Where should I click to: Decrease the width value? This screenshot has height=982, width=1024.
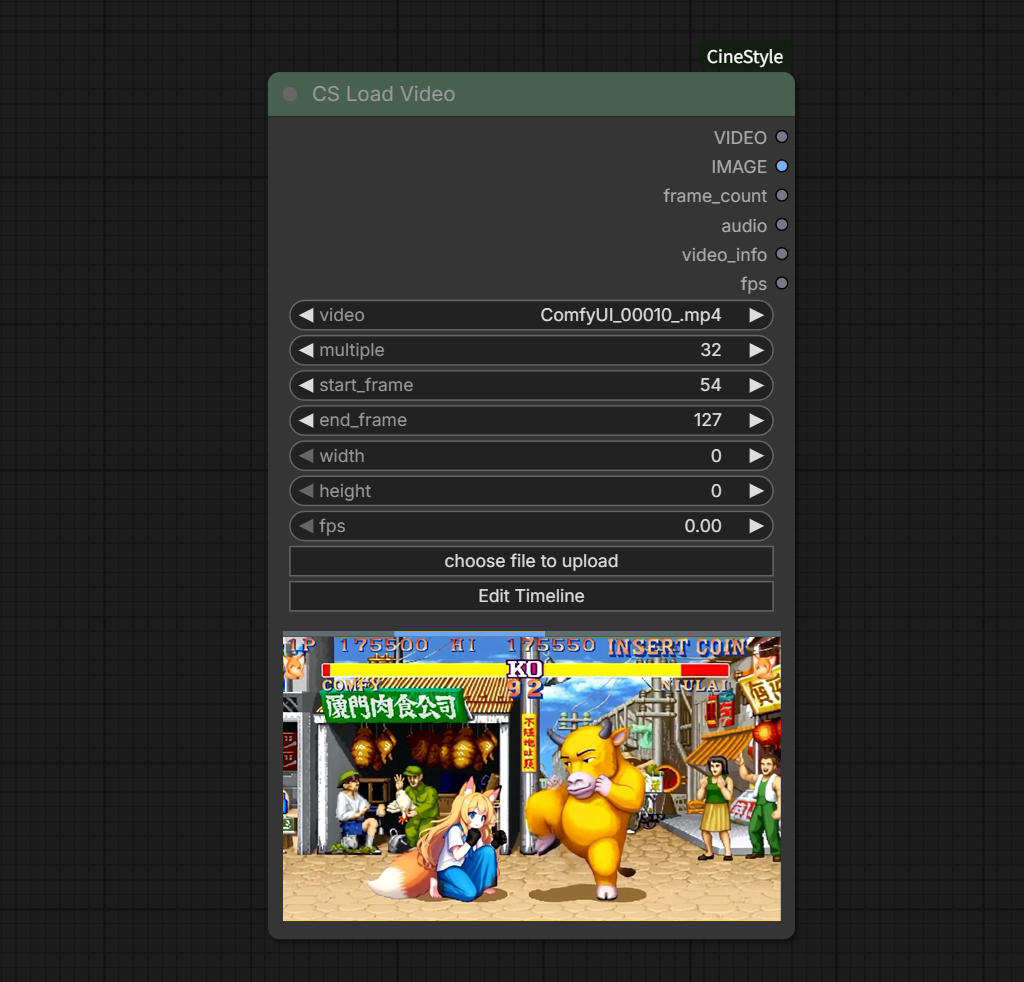point(306,455)
